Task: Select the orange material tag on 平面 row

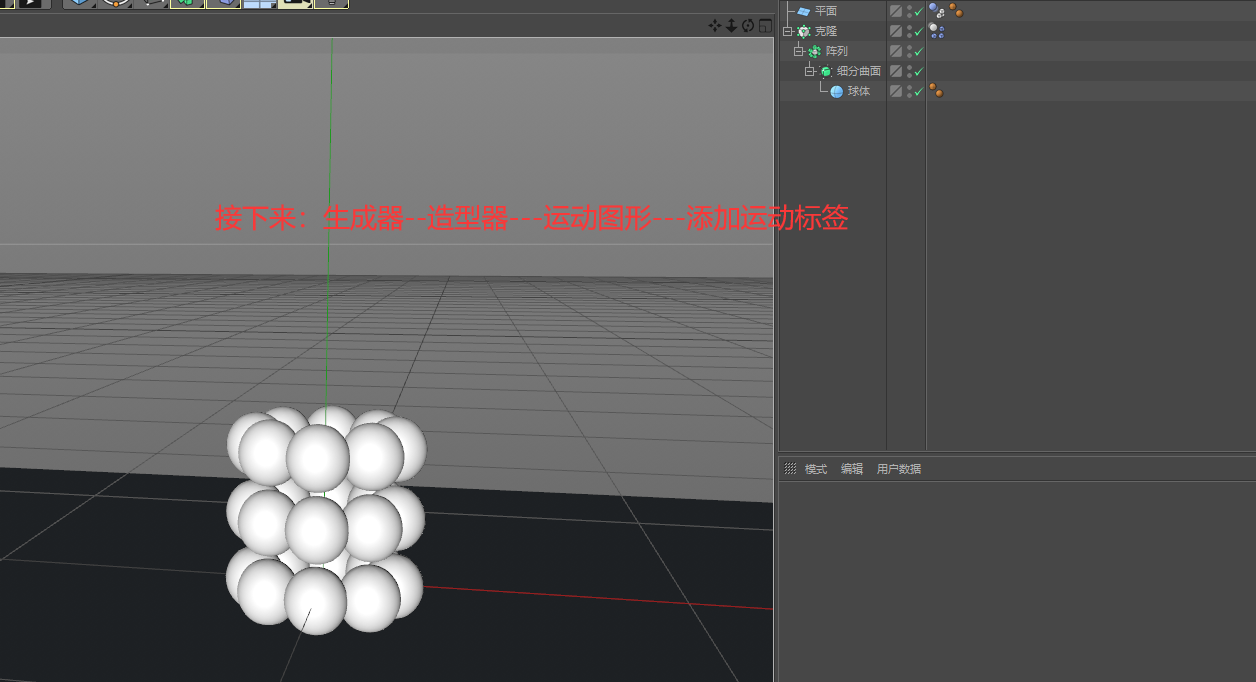Action: pos(956,11)
